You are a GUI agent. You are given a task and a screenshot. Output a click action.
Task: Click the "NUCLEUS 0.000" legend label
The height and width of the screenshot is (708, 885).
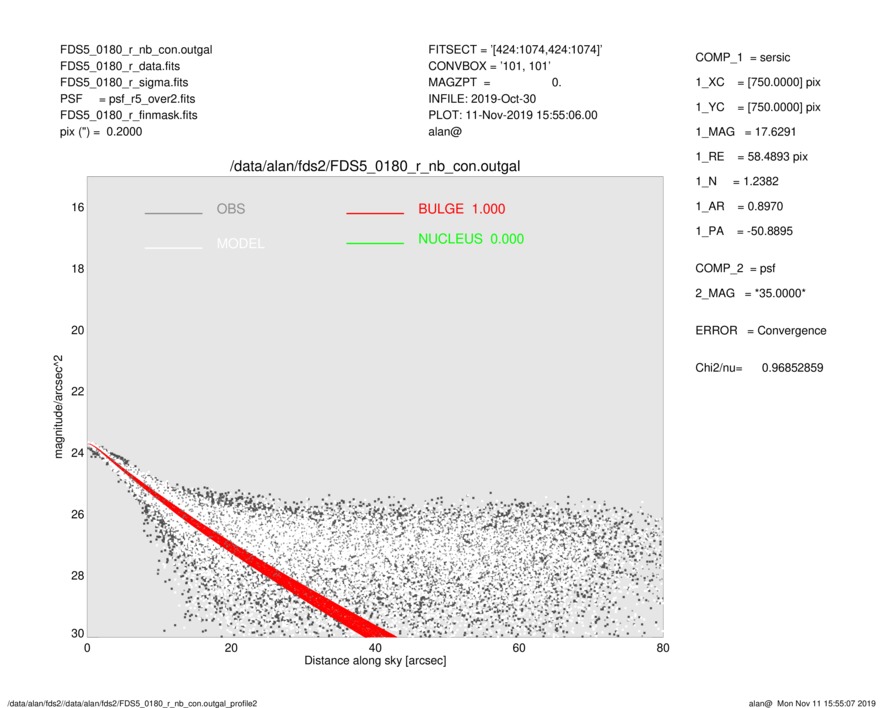pyautogui.click(x=471, y=239)
